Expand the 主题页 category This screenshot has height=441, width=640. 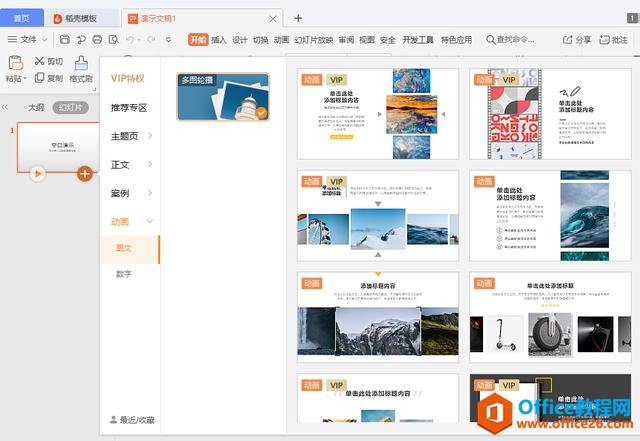point(130,136)
